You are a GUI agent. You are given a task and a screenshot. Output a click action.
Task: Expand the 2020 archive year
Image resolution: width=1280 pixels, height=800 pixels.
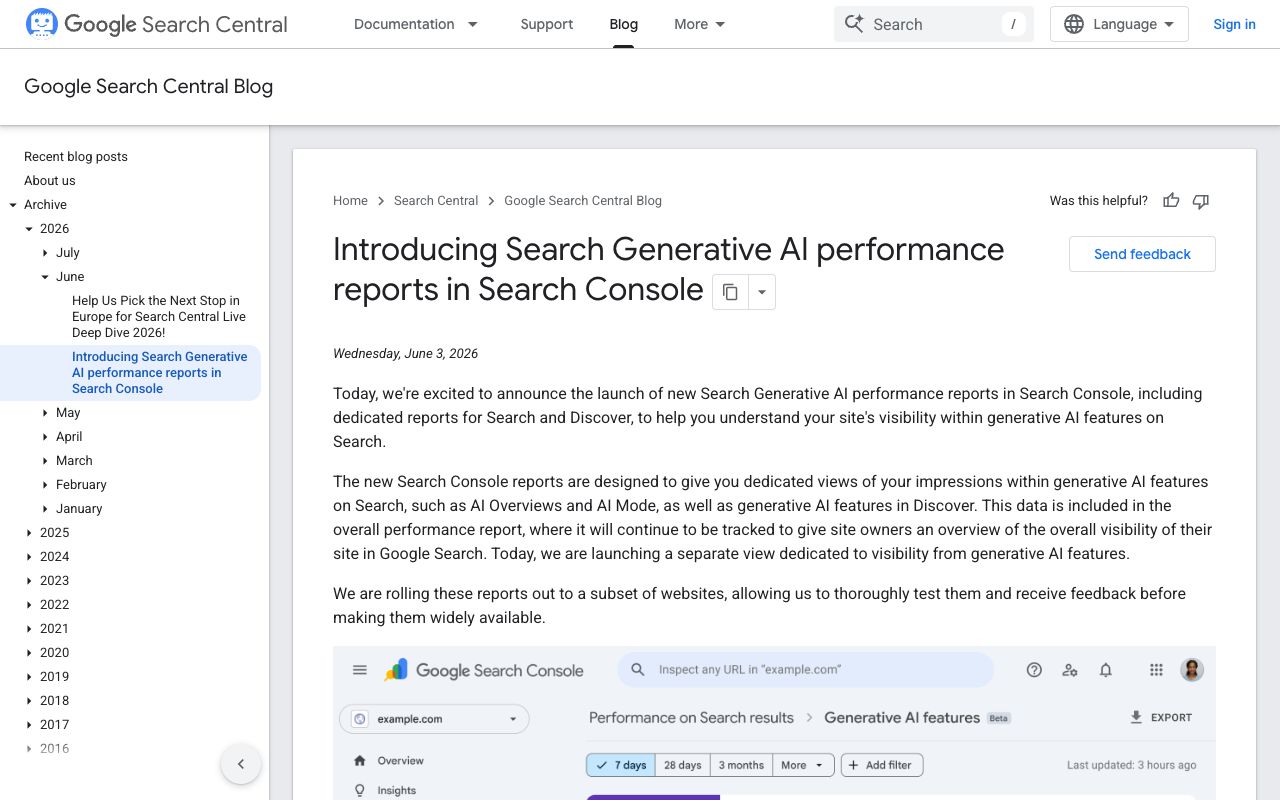click(29, 653)
